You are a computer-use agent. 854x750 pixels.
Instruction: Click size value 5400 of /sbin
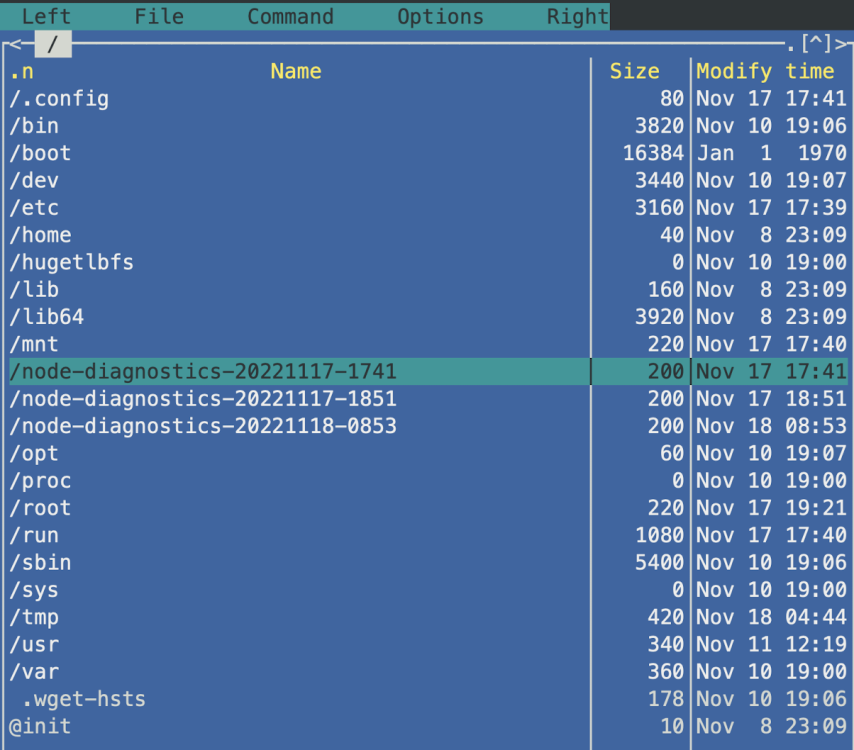(659, 562)
